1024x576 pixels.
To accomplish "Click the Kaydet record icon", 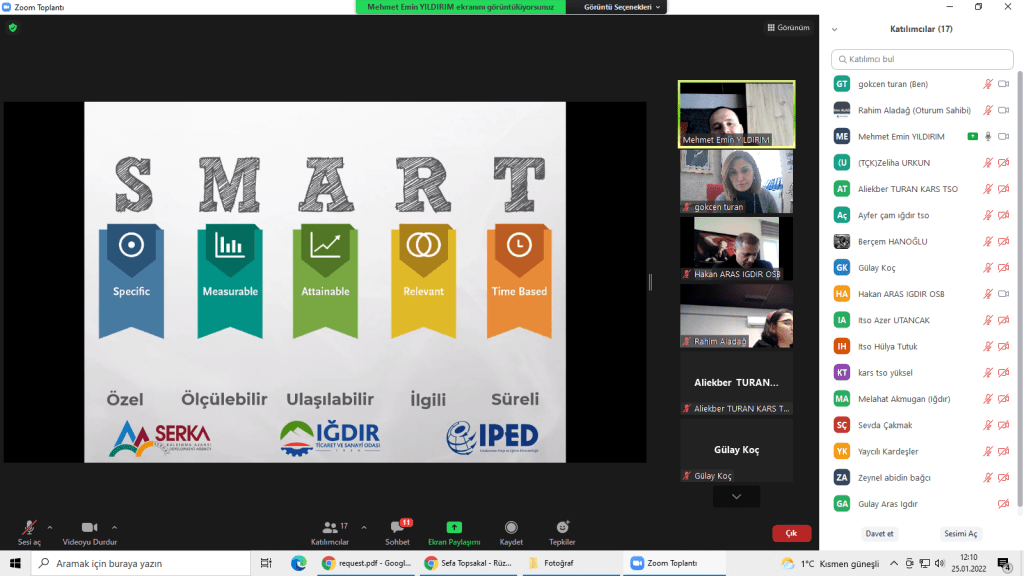I will click(511, 528).
